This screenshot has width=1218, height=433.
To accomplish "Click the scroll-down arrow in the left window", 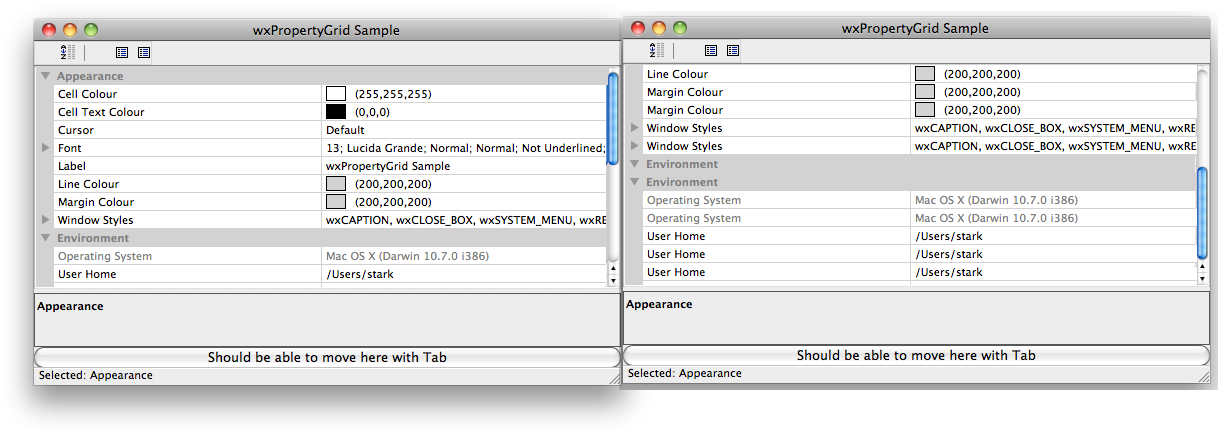I will tap(613, 281).
